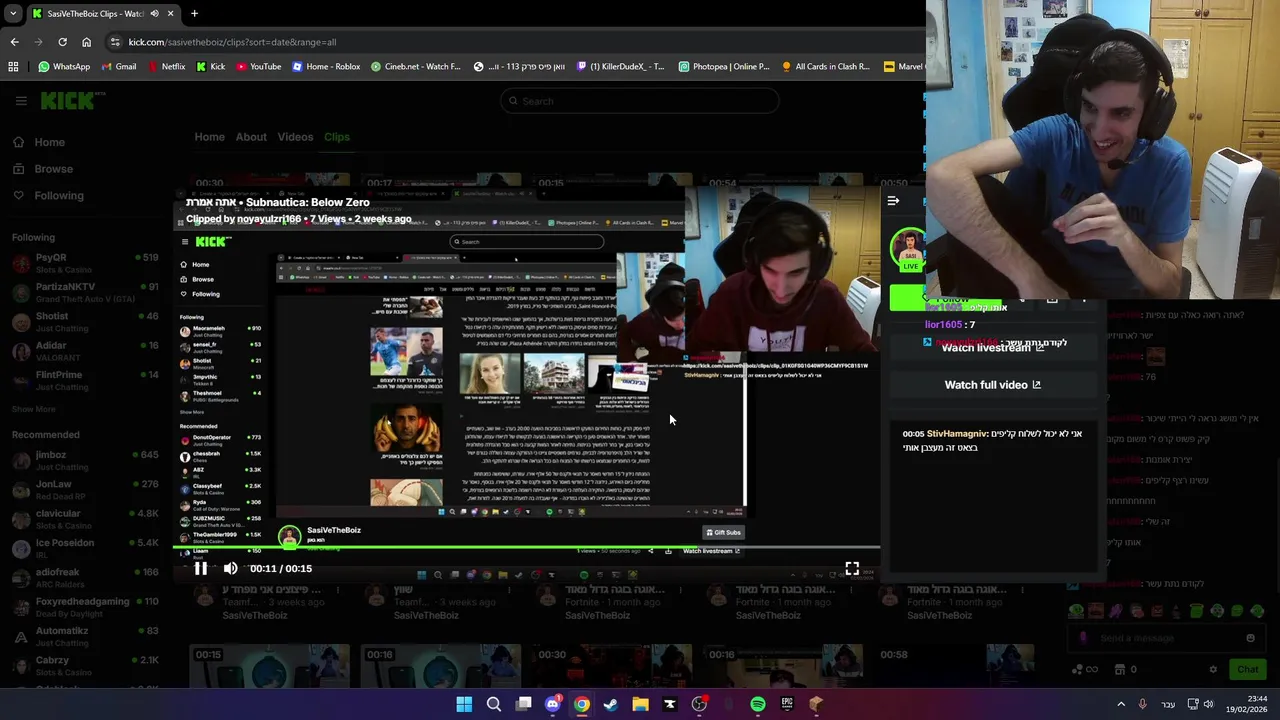1280x720 pixels.
Task: Open the Home - Roblox bookmark
Action: point(326,67)
